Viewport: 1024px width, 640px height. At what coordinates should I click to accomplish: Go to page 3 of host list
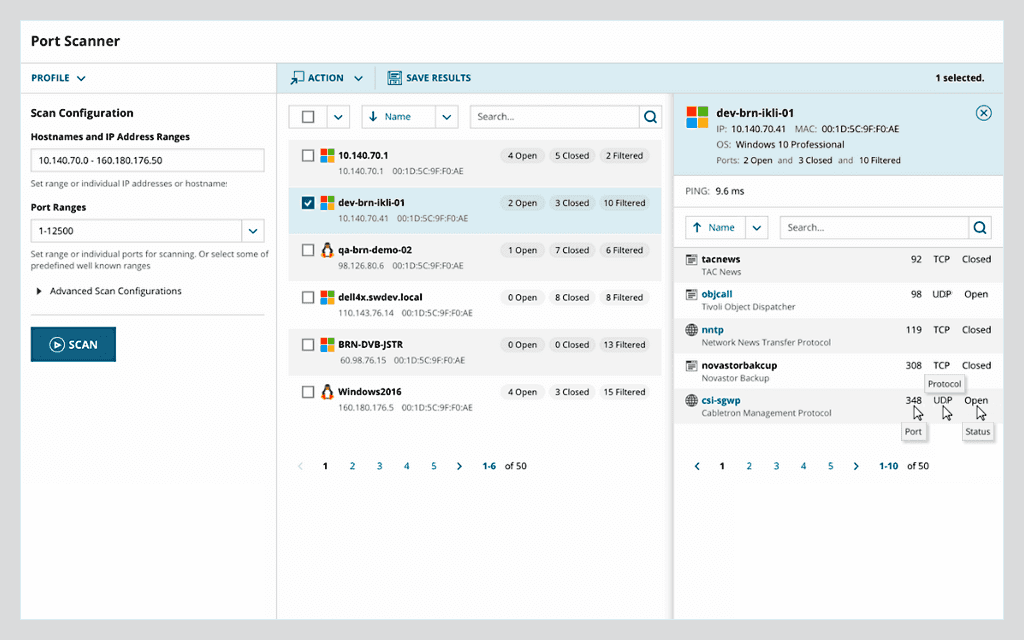coord(379,466)
